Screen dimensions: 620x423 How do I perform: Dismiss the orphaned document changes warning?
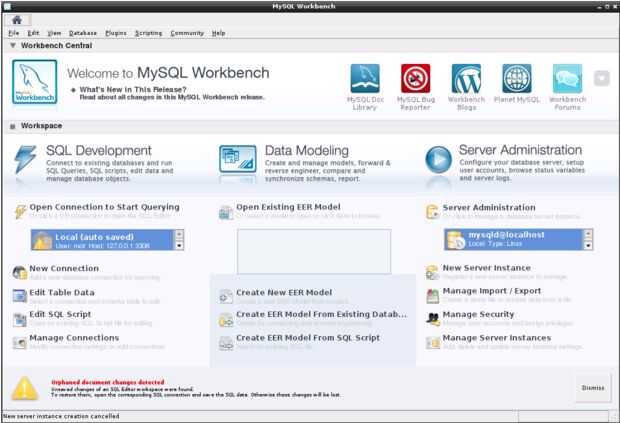593,388
